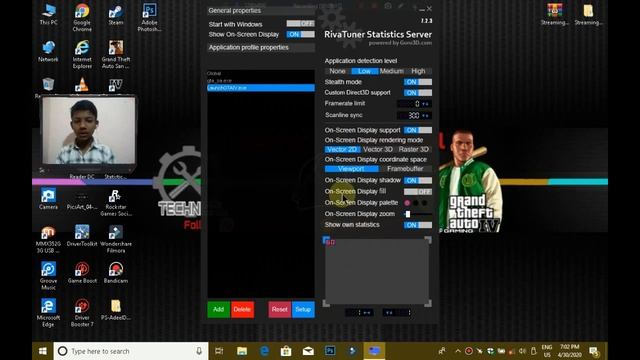Image resolution: width=640 pixels, height=360 pixels.
Task: Open the Steam desktop shortcut
Action: pyautogui.click(x=116, y=14)
